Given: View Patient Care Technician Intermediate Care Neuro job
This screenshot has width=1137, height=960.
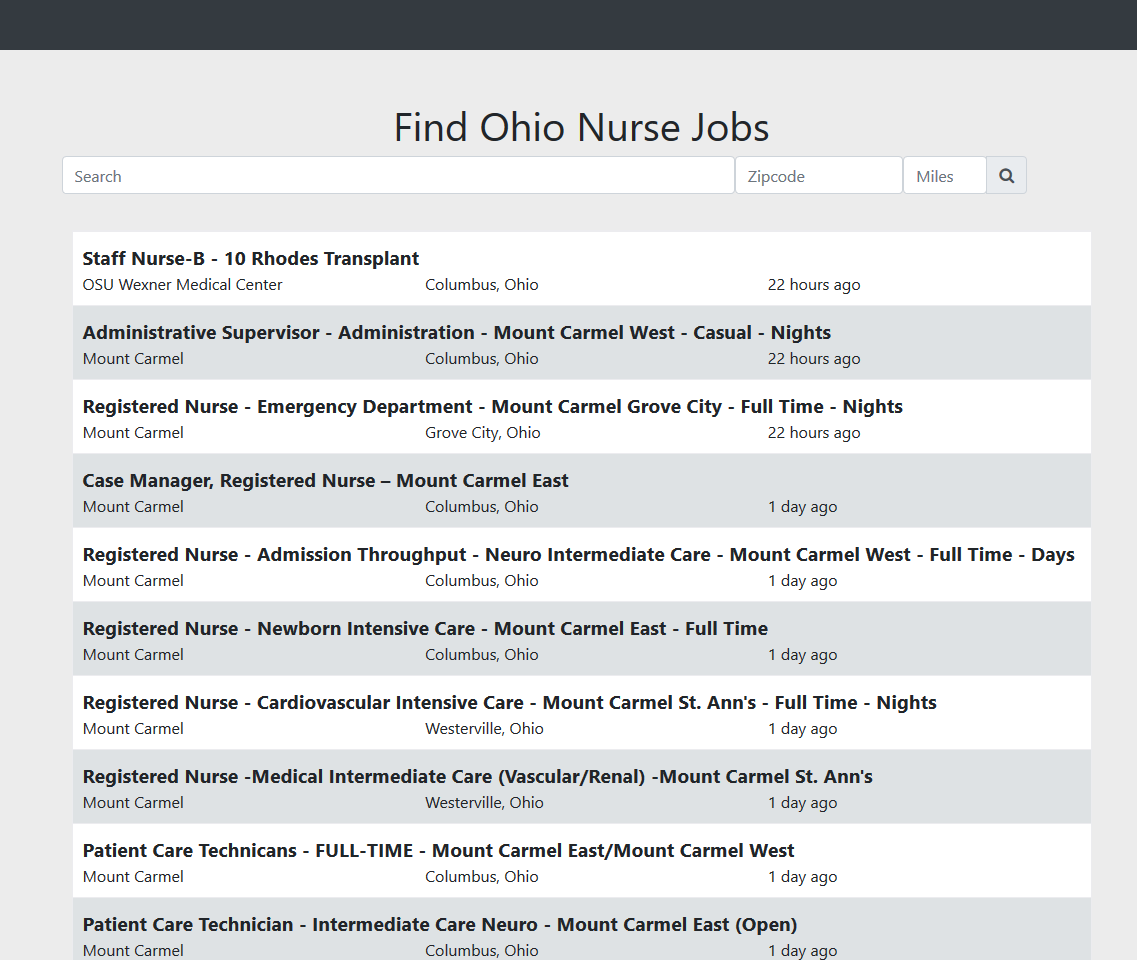Looking at the screenshot, I should [x=440, y=924].
